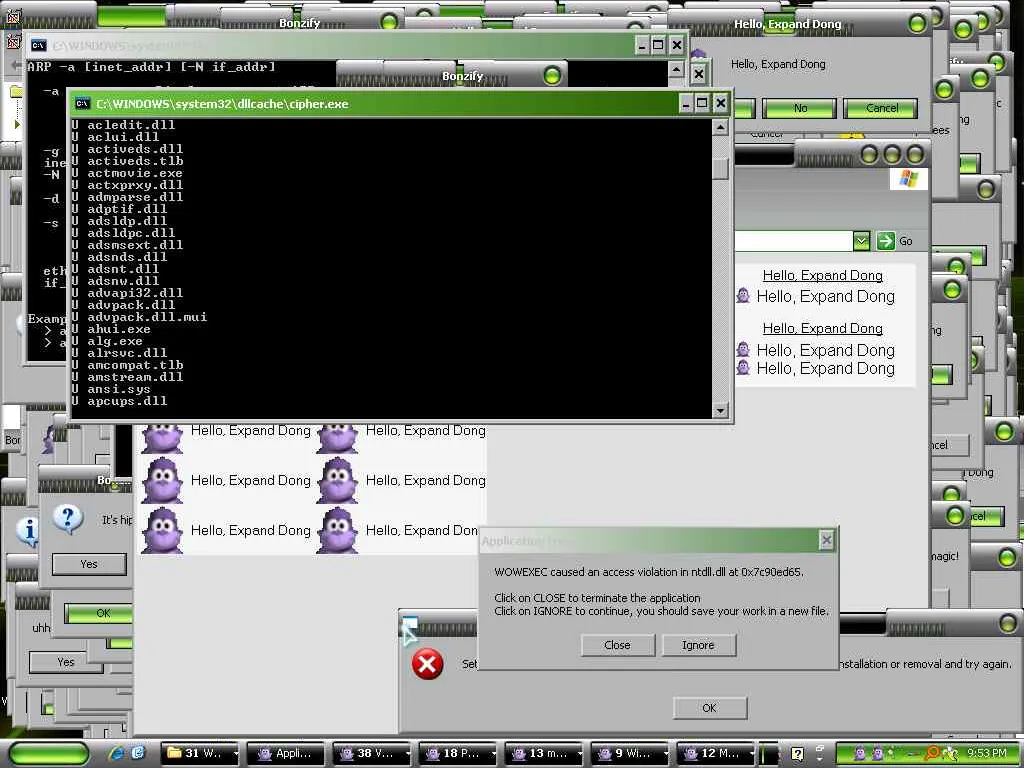Screen dimensions: 1024x768
Task: Click the "advpack.dll.mui" line in cipher output
Action: point(139,317)
